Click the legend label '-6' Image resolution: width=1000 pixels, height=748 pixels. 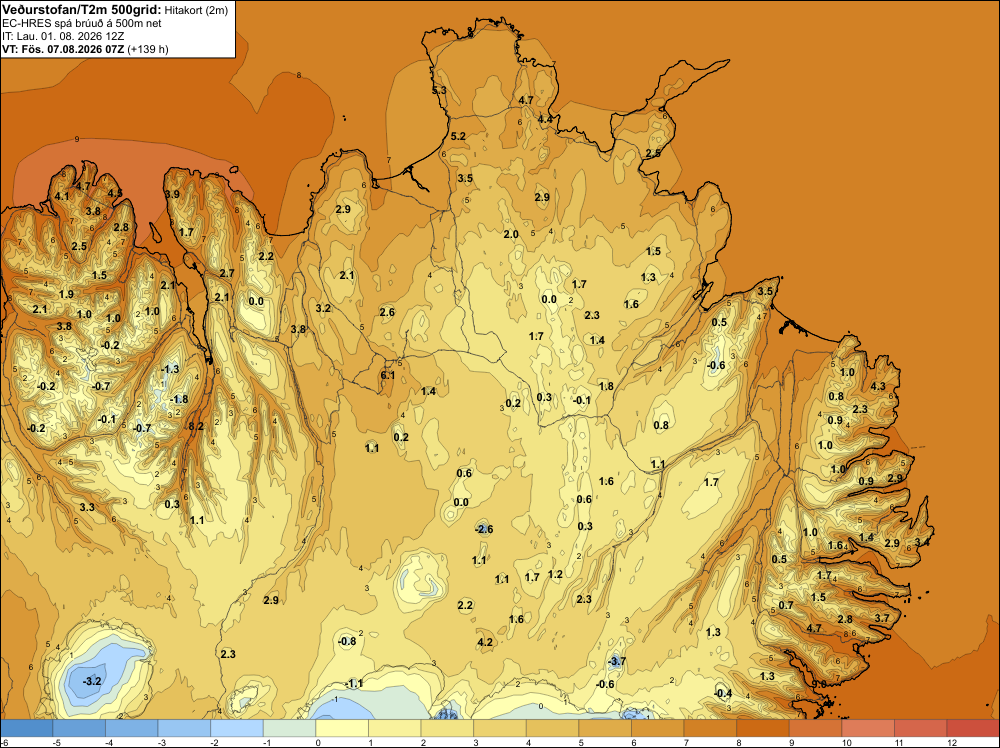[x=4, y=742]
